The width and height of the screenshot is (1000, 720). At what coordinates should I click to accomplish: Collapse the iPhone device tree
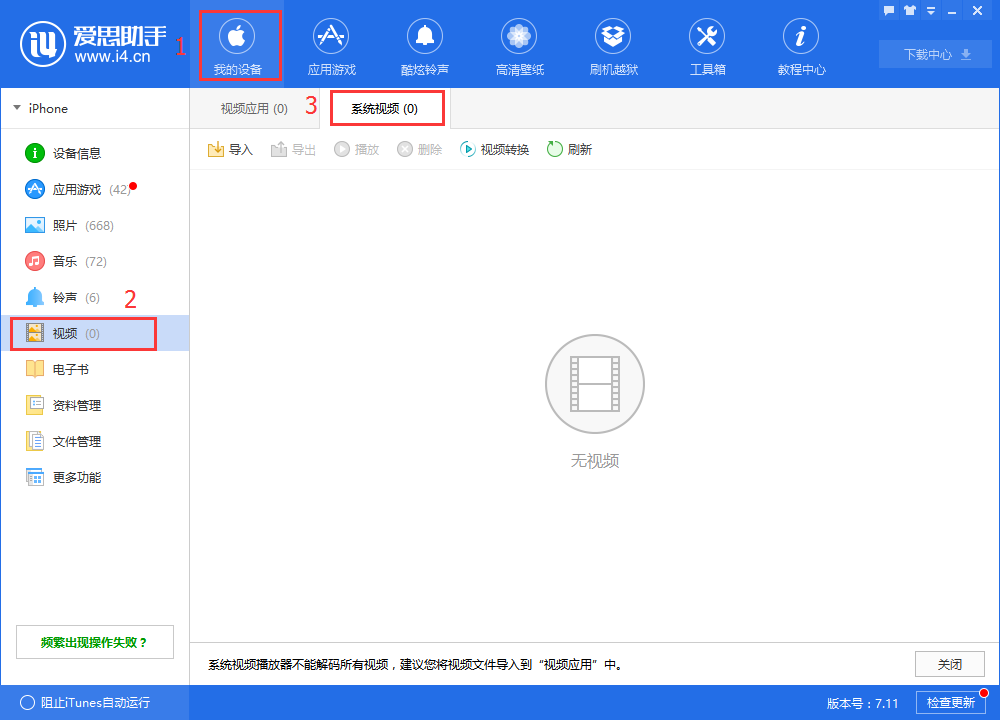pos(17,108)
